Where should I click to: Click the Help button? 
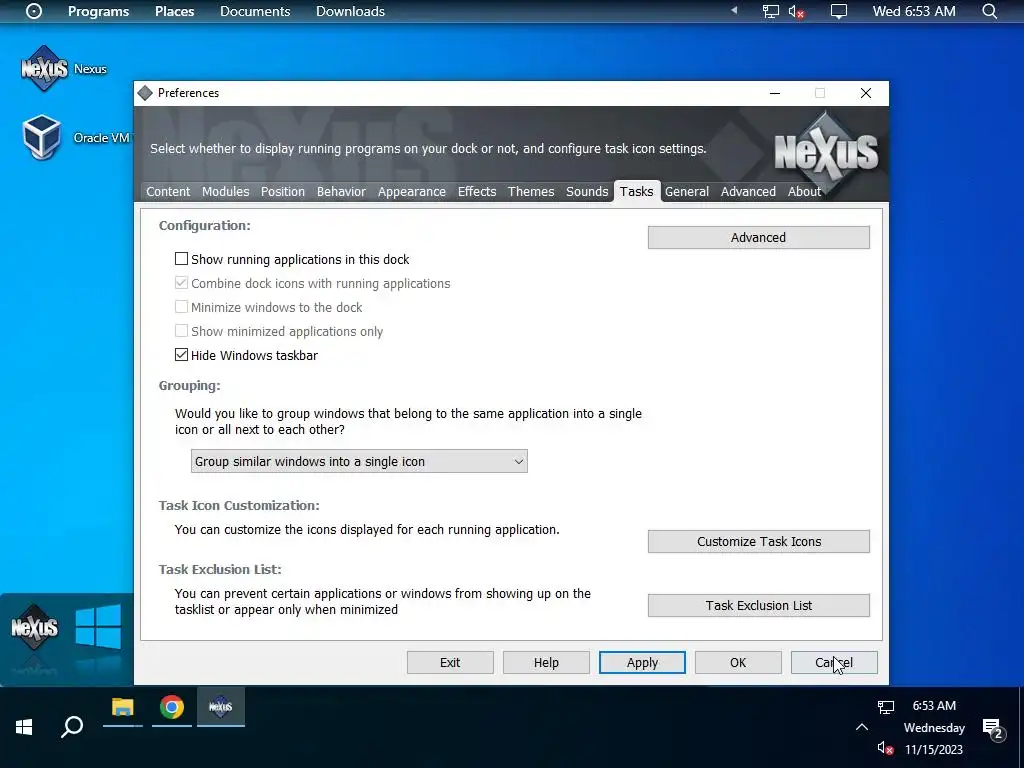click(x=546, y=662)
